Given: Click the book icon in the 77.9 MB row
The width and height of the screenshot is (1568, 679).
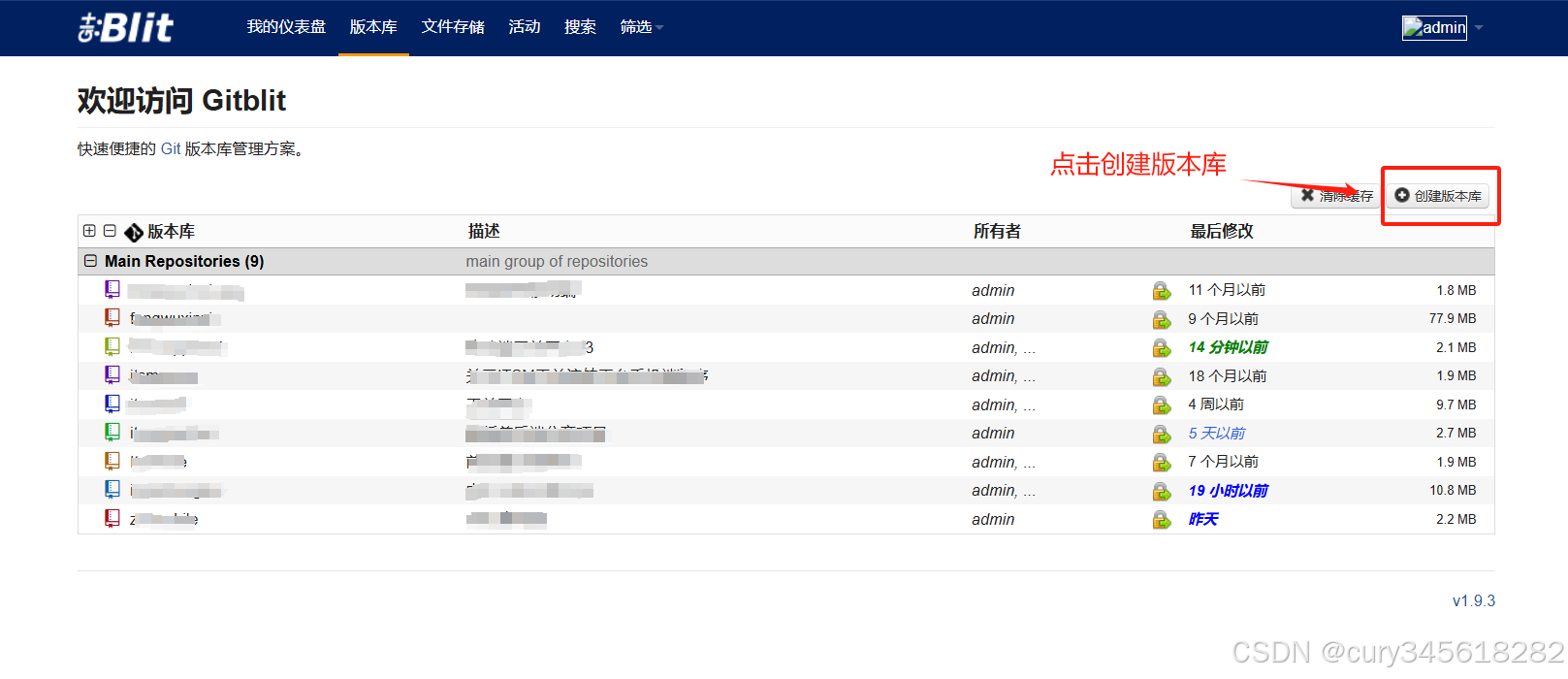Looking at the screenshot, I should point(112,317).
